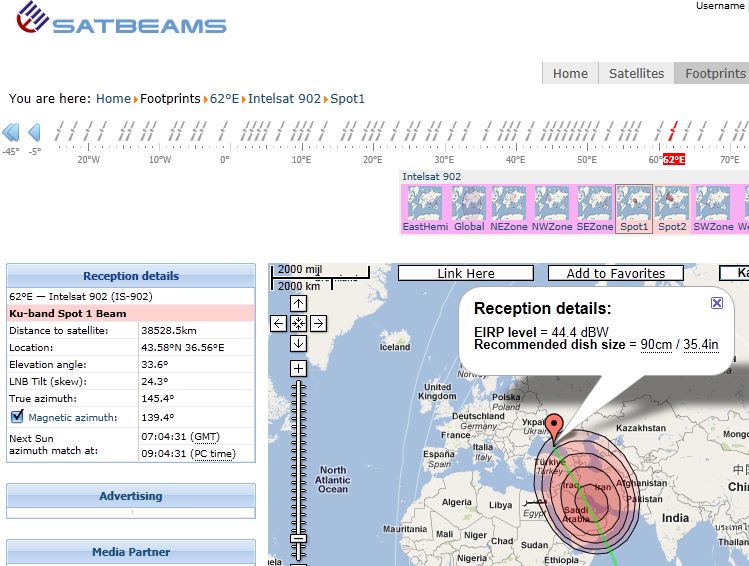Open the Home tab
The height and width of the screenshot is (566, 749).
click(x=570, y=73)
